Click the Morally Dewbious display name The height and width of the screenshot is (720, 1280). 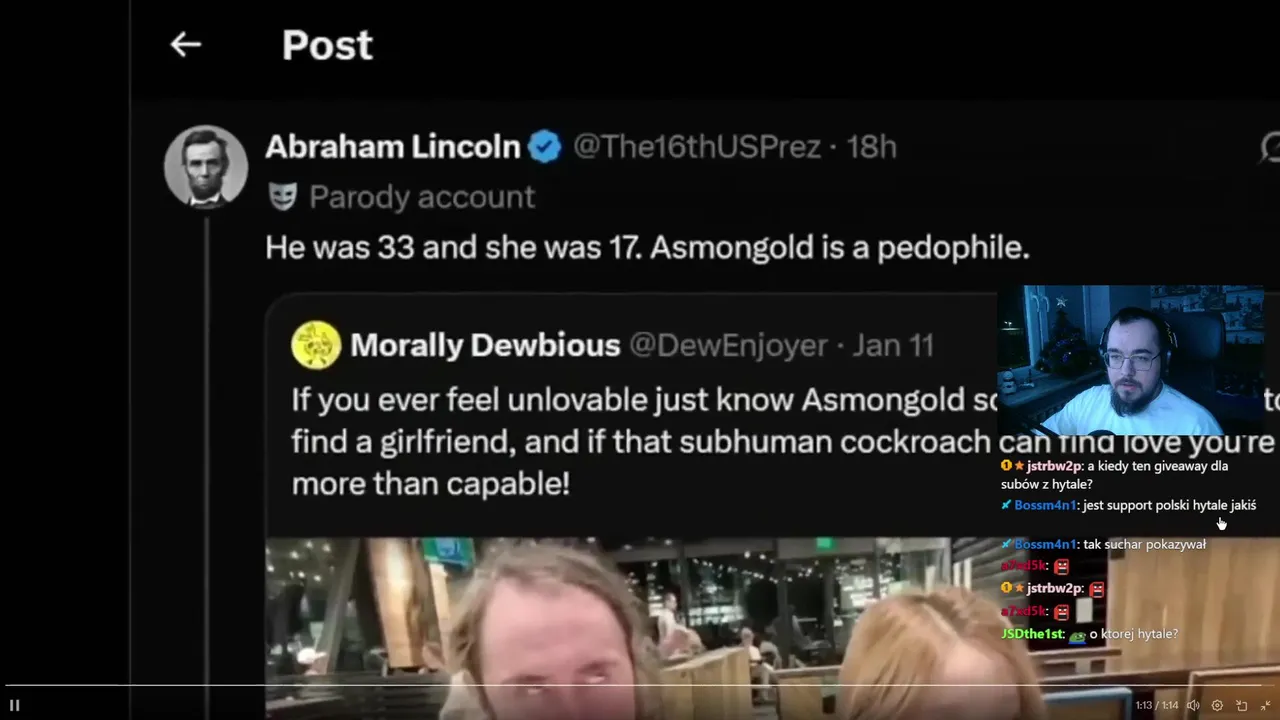pos(485,345)
